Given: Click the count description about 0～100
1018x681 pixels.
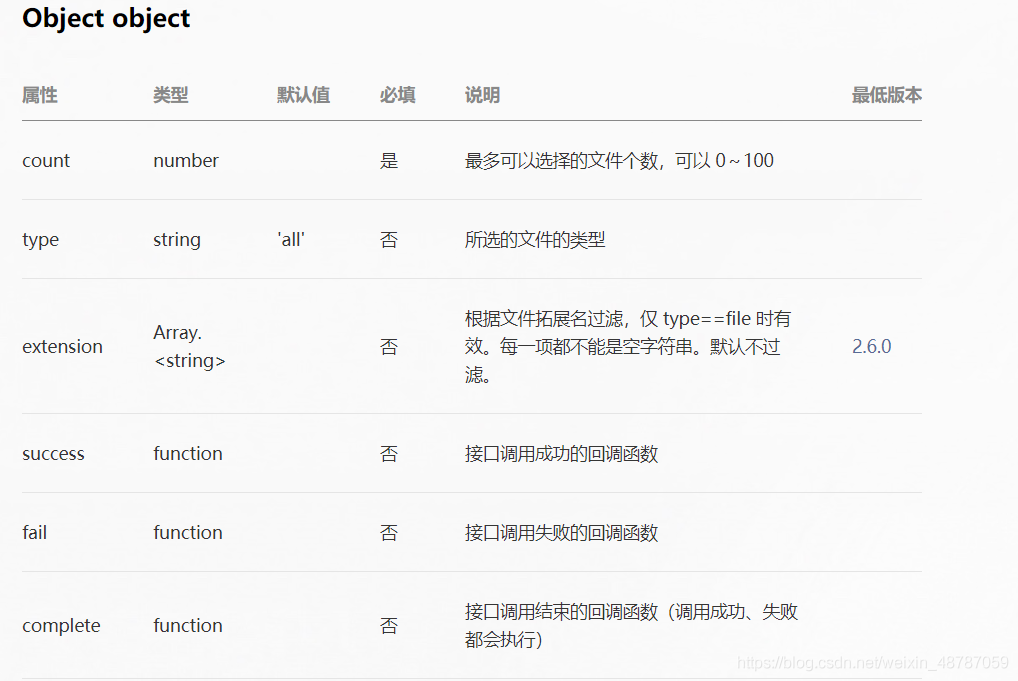Looking at the screenshot, I should click(619, 160).
